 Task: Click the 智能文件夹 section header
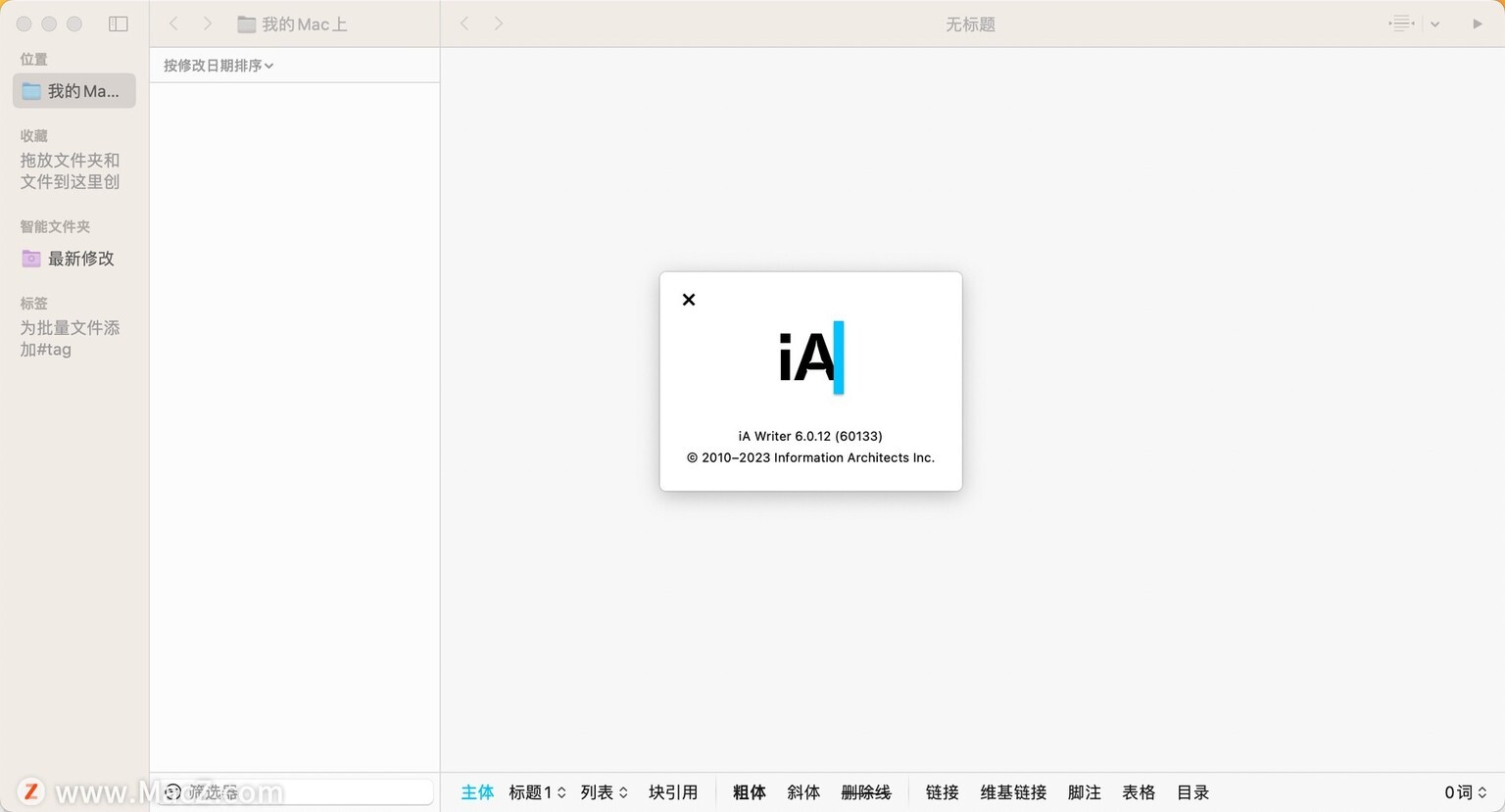pyautogui.click(x=55, y=226)
